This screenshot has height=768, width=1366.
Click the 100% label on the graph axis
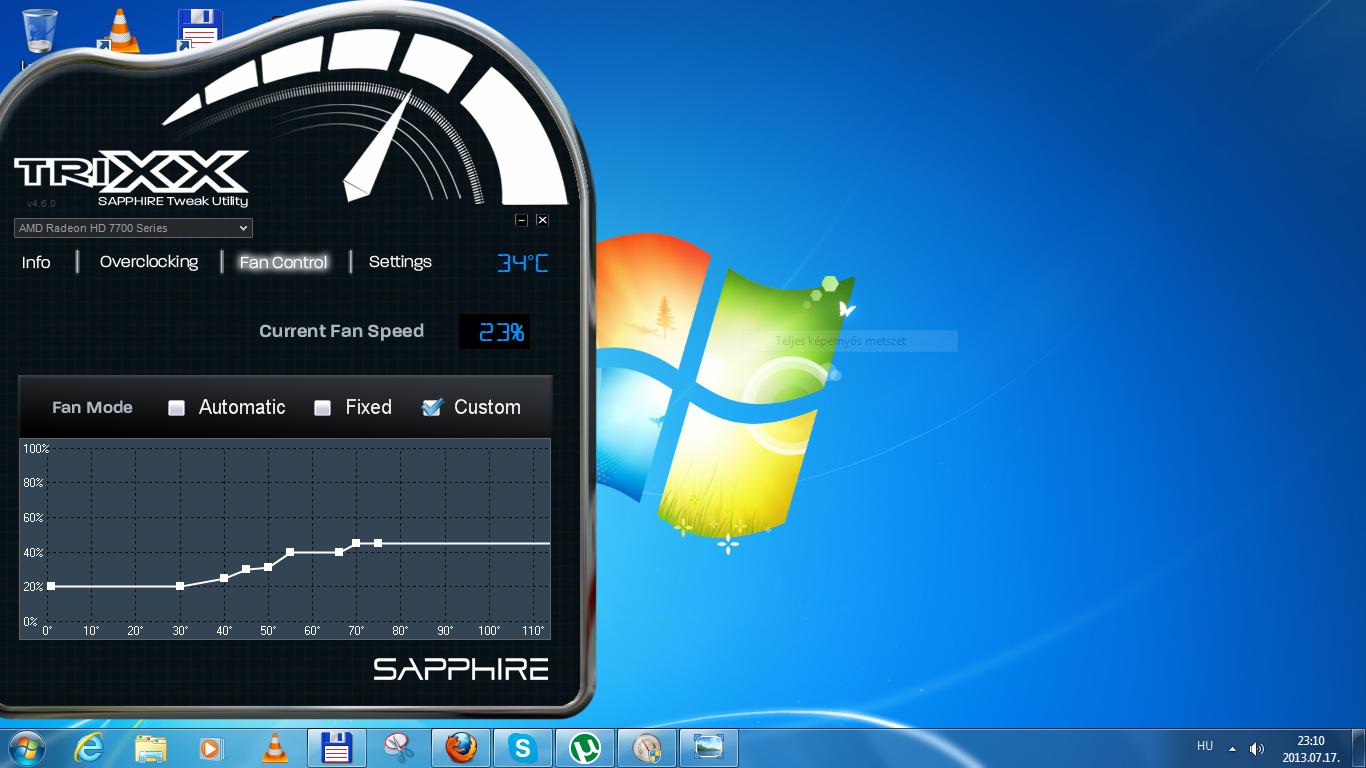click(36, 449)
